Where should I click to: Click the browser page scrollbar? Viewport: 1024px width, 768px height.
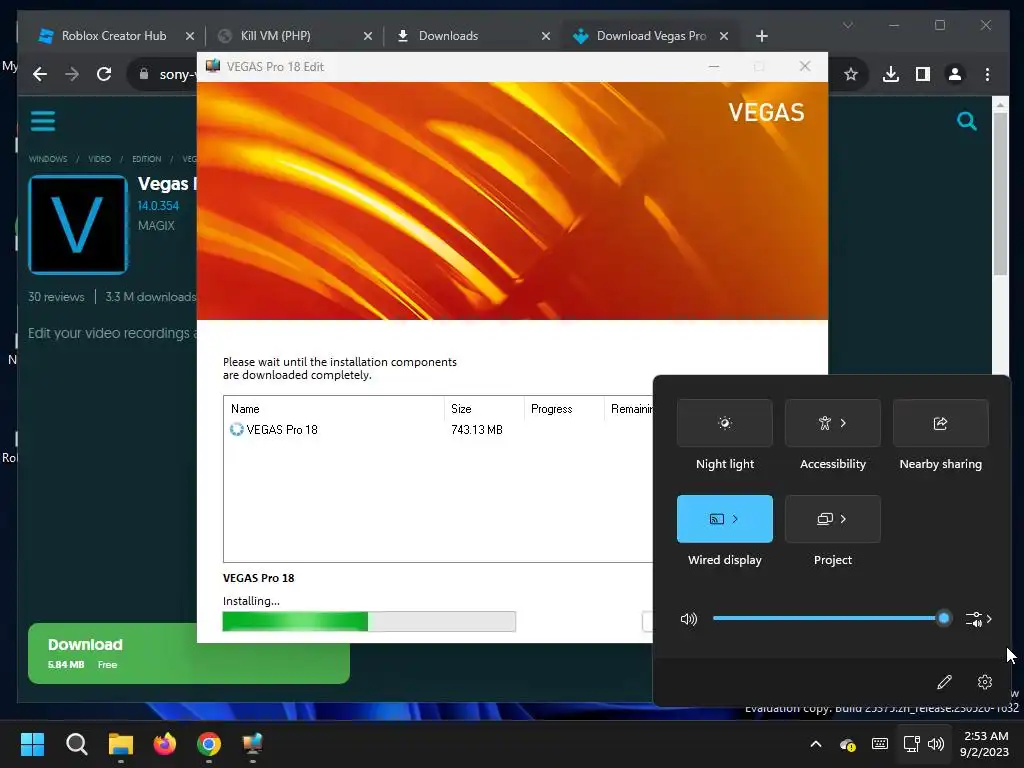(1000, 193)
